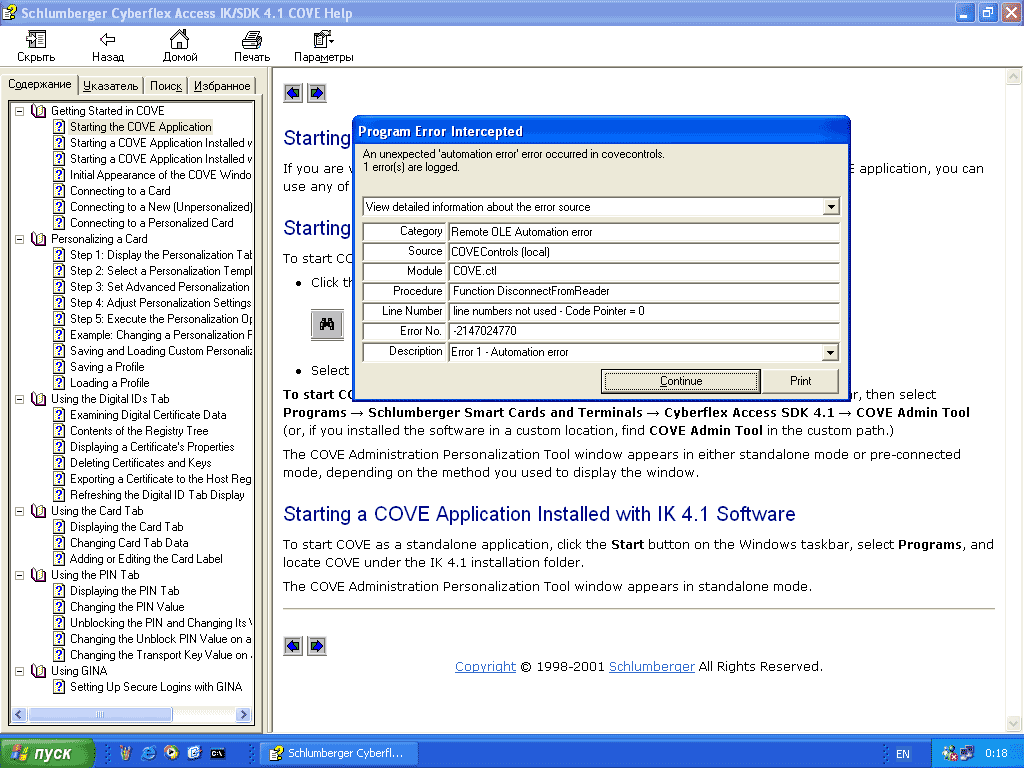Click the page icon beside Changing the PIN Value
Viewport: 1024px width, 768px height.
(59, 607)
